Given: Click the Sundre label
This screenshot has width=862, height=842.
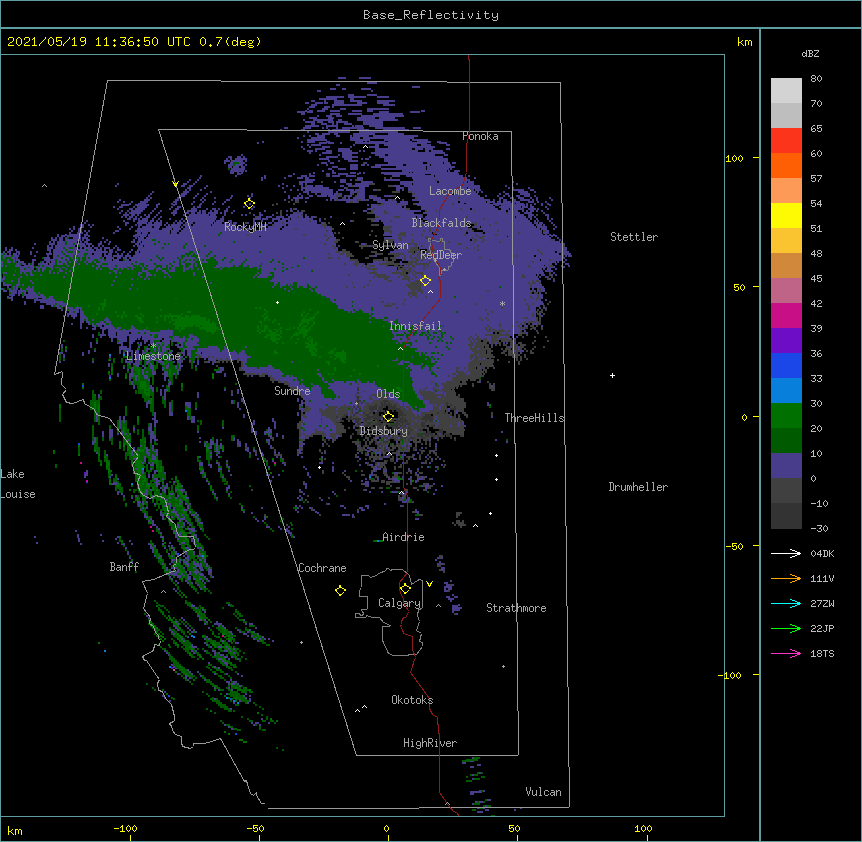Looking at the screenshot, I should click(292, 391).
